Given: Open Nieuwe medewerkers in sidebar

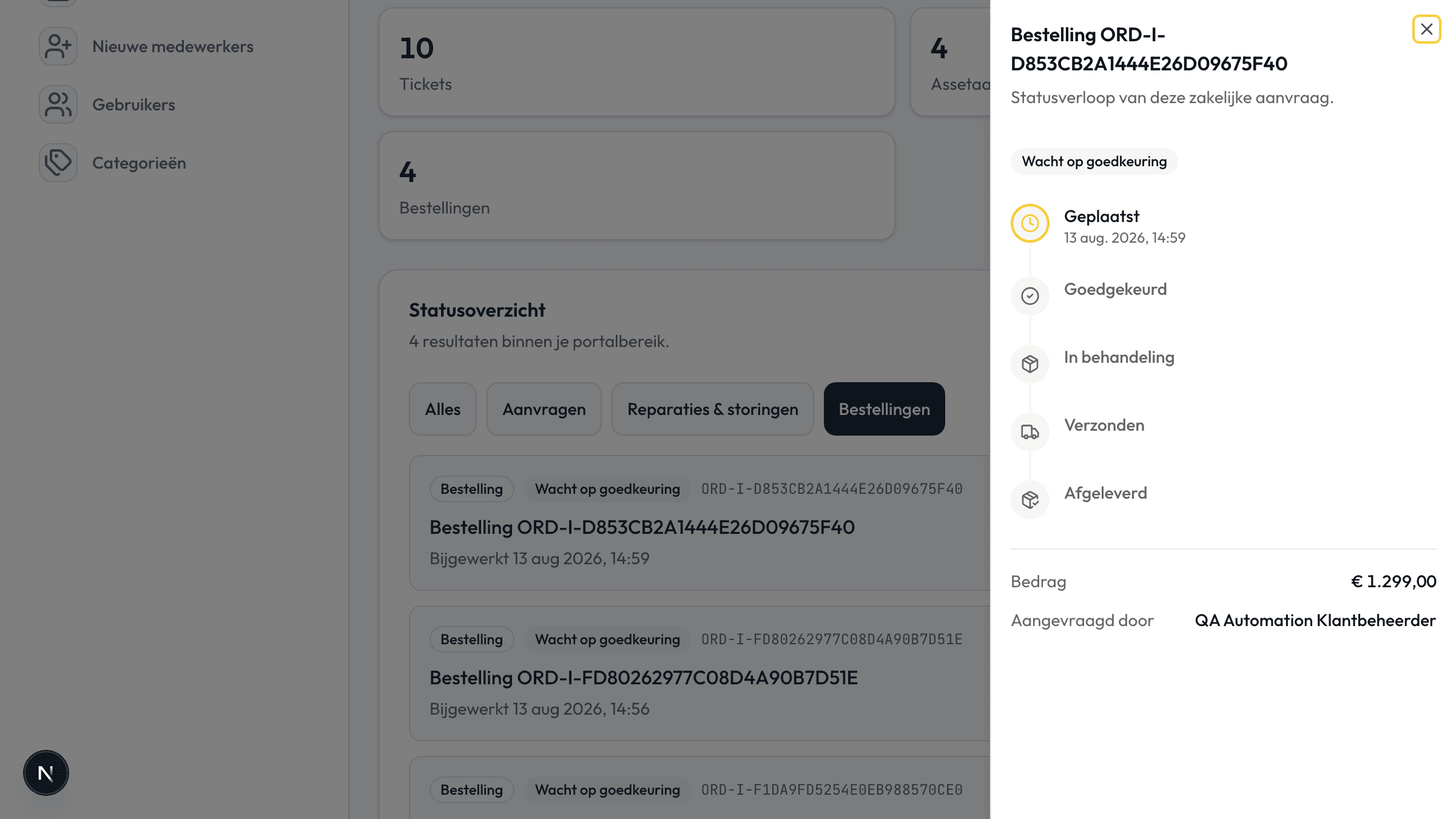Looking at the screenshot, I should point(173,46).
